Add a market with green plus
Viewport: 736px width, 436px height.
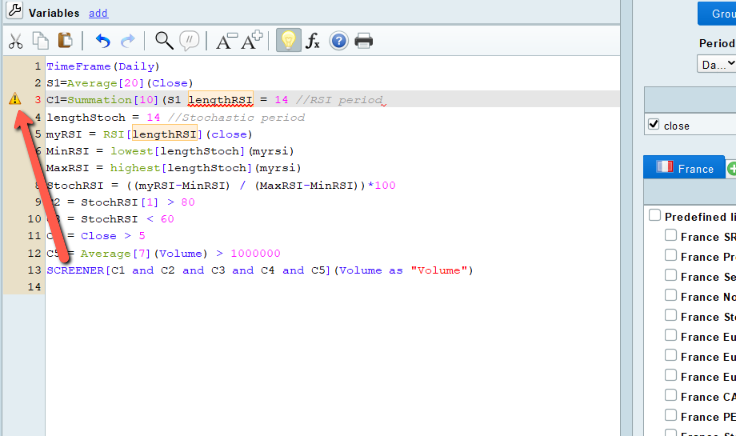(x=731, y=168)
